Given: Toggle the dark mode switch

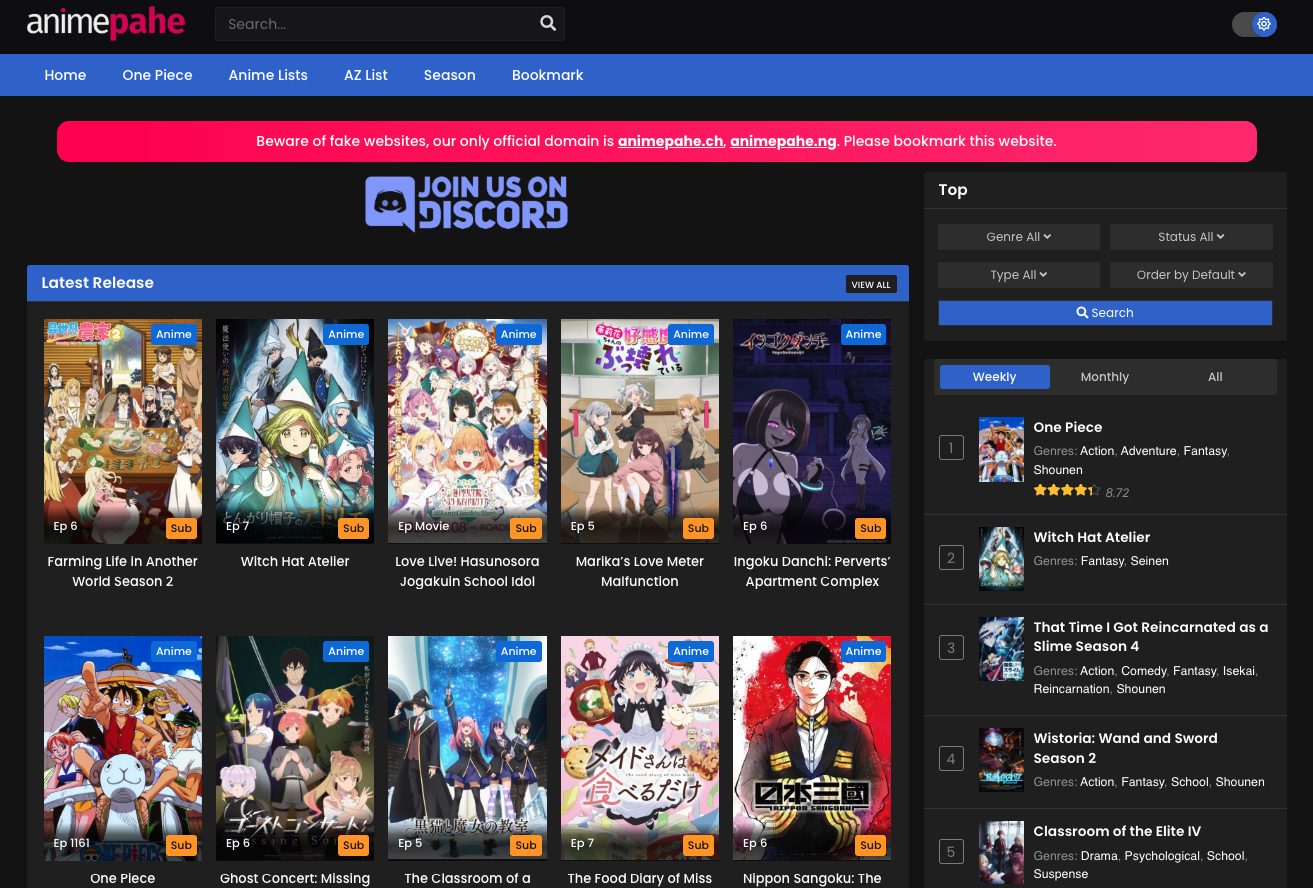Looking at the screenshot, I should (1254, 24).
